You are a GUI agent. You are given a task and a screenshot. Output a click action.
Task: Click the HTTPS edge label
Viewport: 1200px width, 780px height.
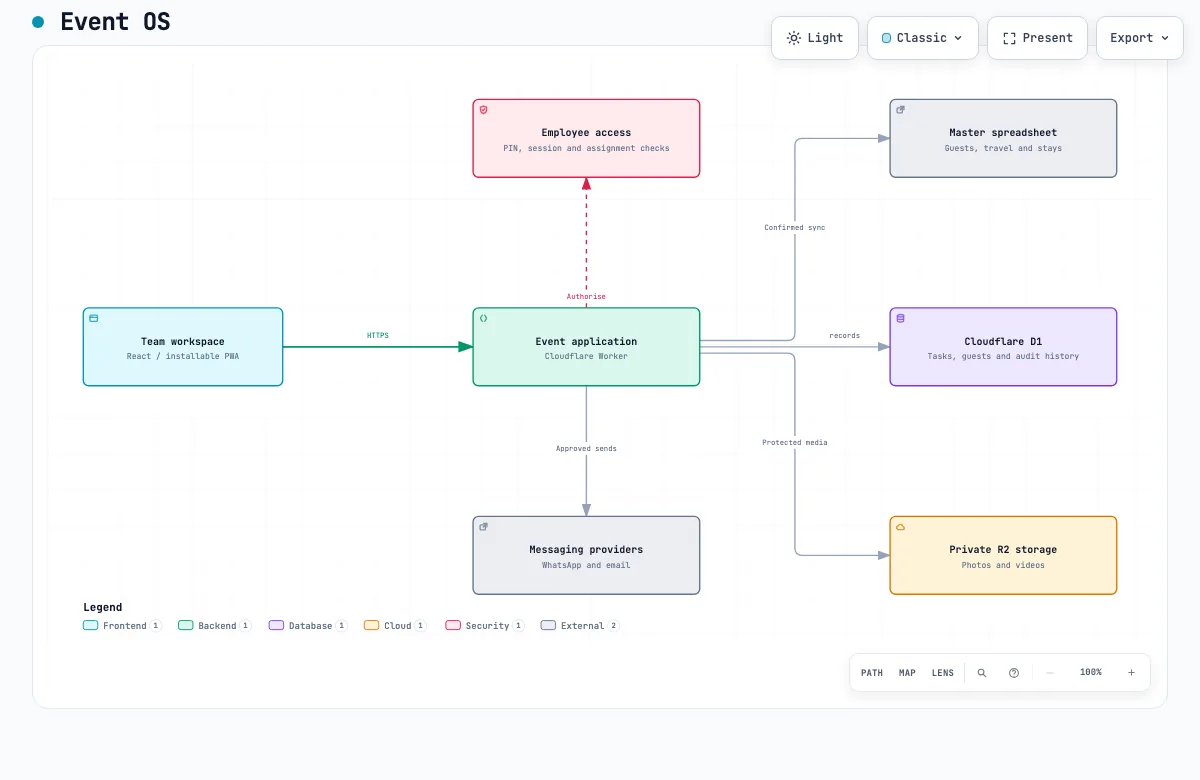coord(378,336)
